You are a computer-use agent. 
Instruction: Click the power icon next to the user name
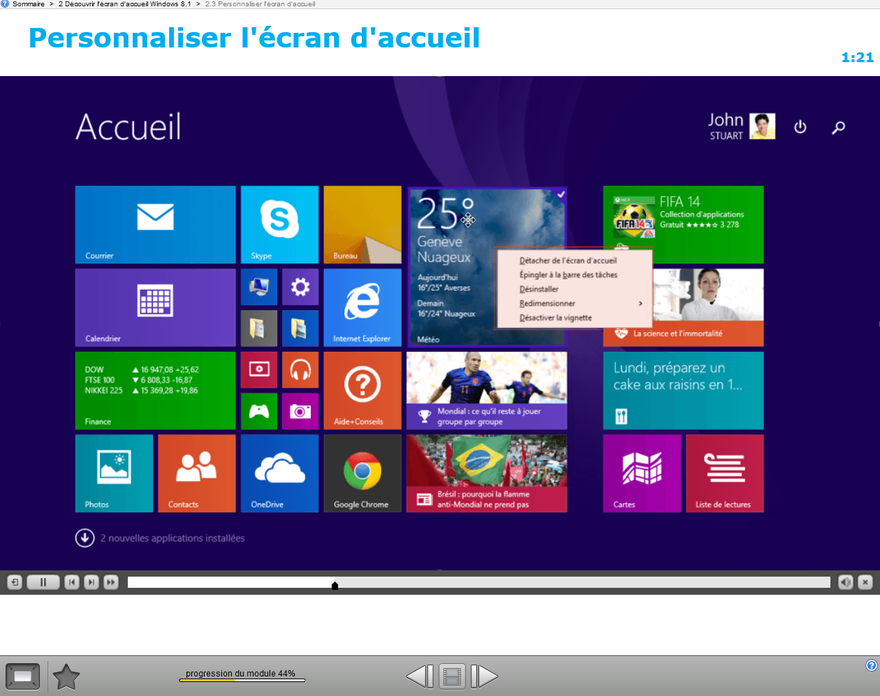(800, 127)
